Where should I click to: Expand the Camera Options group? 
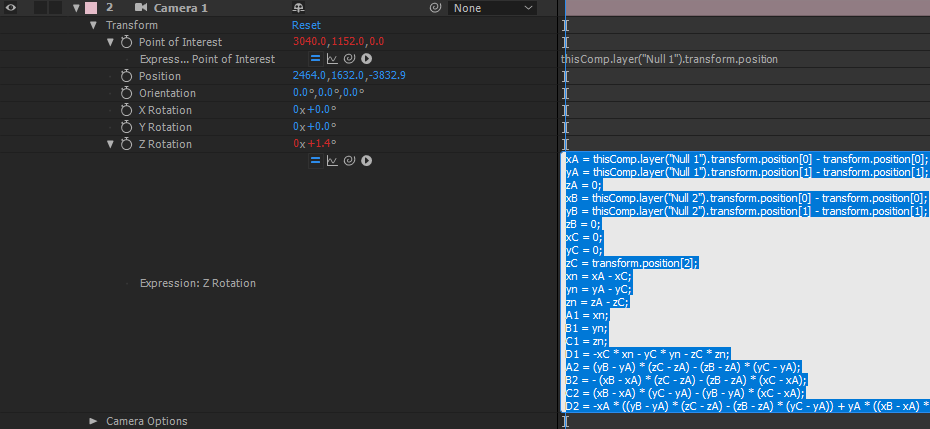94,421
